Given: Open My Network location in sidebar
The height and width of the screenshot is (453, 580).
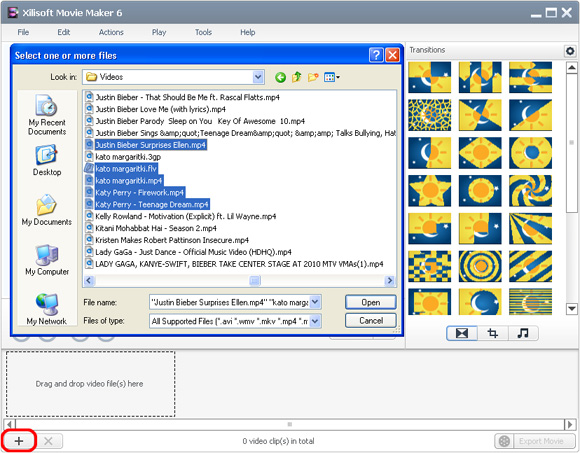Looking at the screenshot, I should coord(47,309).
